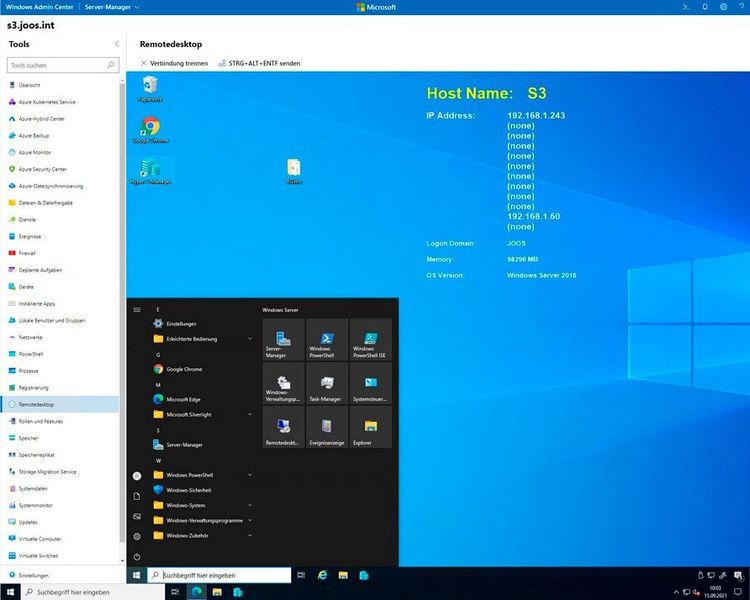
Task: Open PowerShell console icon in header
Action: click(685, 7)
